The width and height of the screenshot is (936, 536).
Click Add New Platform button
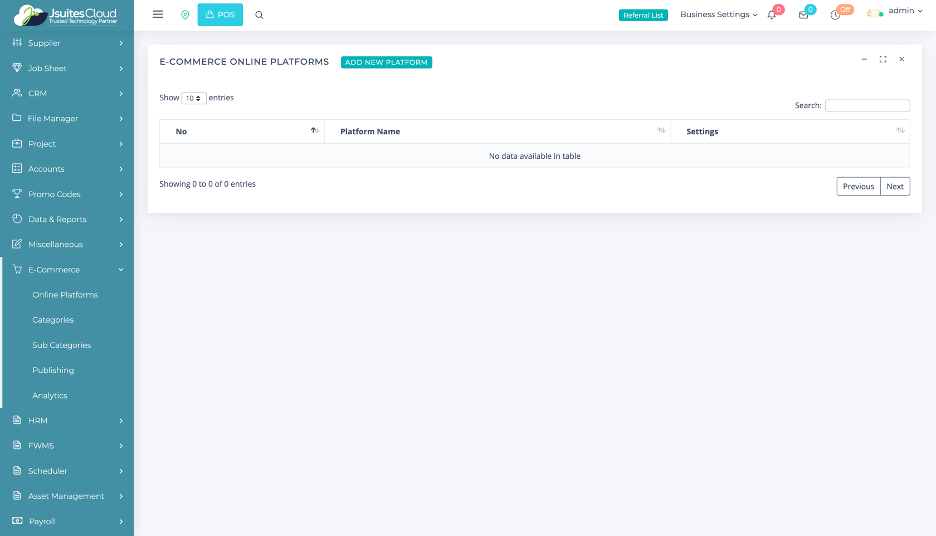pos(386,62)
